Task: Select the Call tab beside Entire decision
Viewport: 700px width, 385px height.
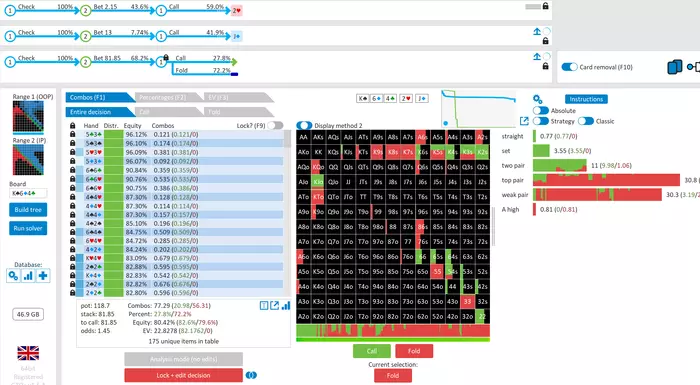Action: pos(169,112)
